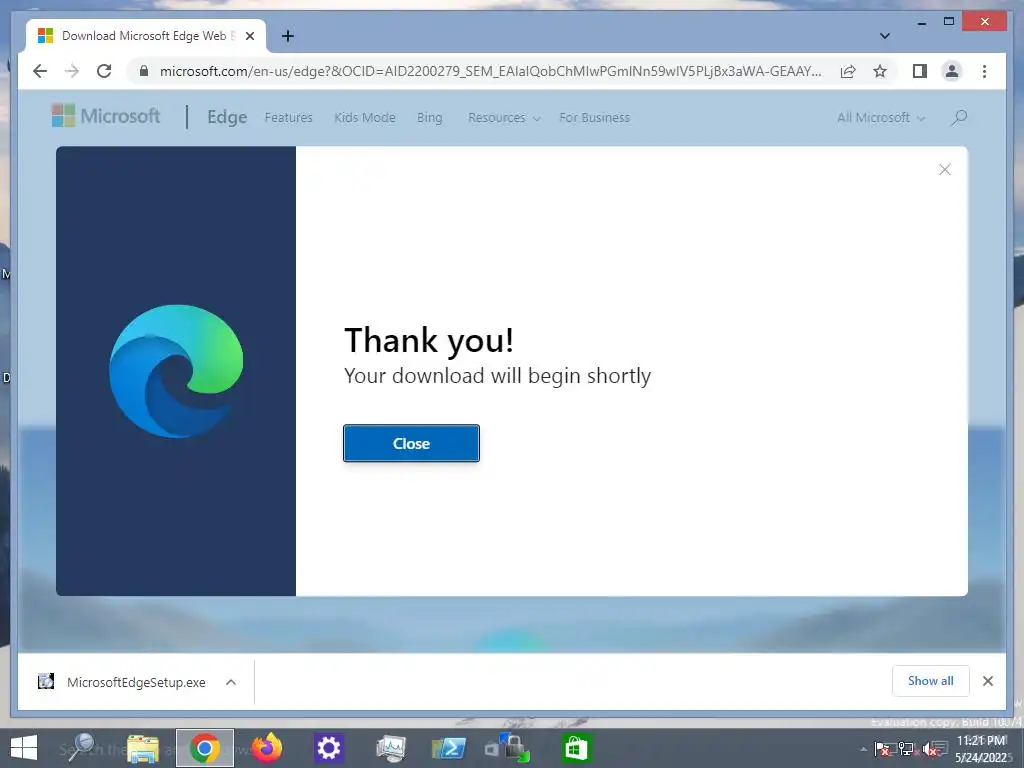Viewport: 1024px width, 768px height.
Task: Click the Edge logo image
Action: 176,371
